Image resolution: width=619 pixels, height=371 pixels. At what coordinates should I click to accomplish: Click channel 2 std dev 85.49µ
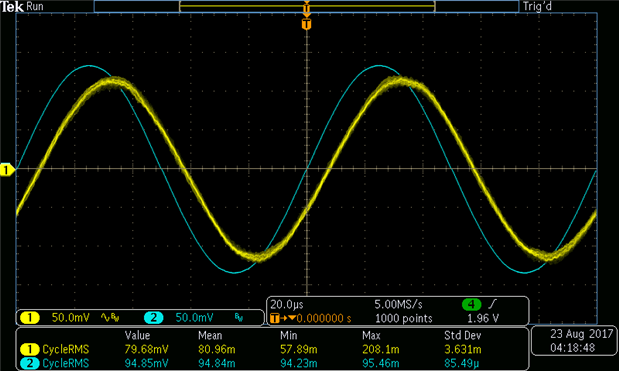462,363
